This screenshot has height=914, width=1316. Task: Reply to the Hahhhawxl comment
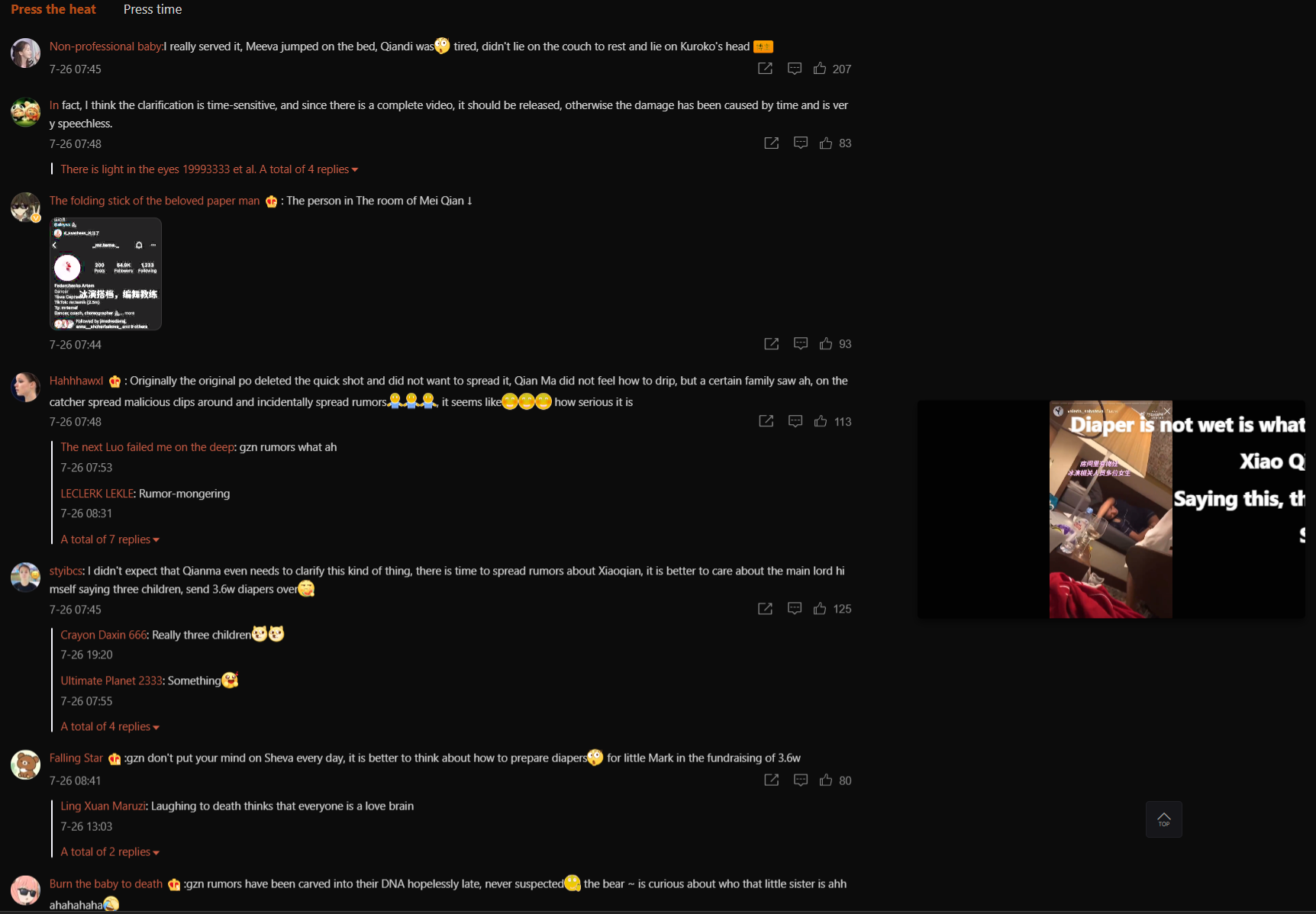point(795,421)
